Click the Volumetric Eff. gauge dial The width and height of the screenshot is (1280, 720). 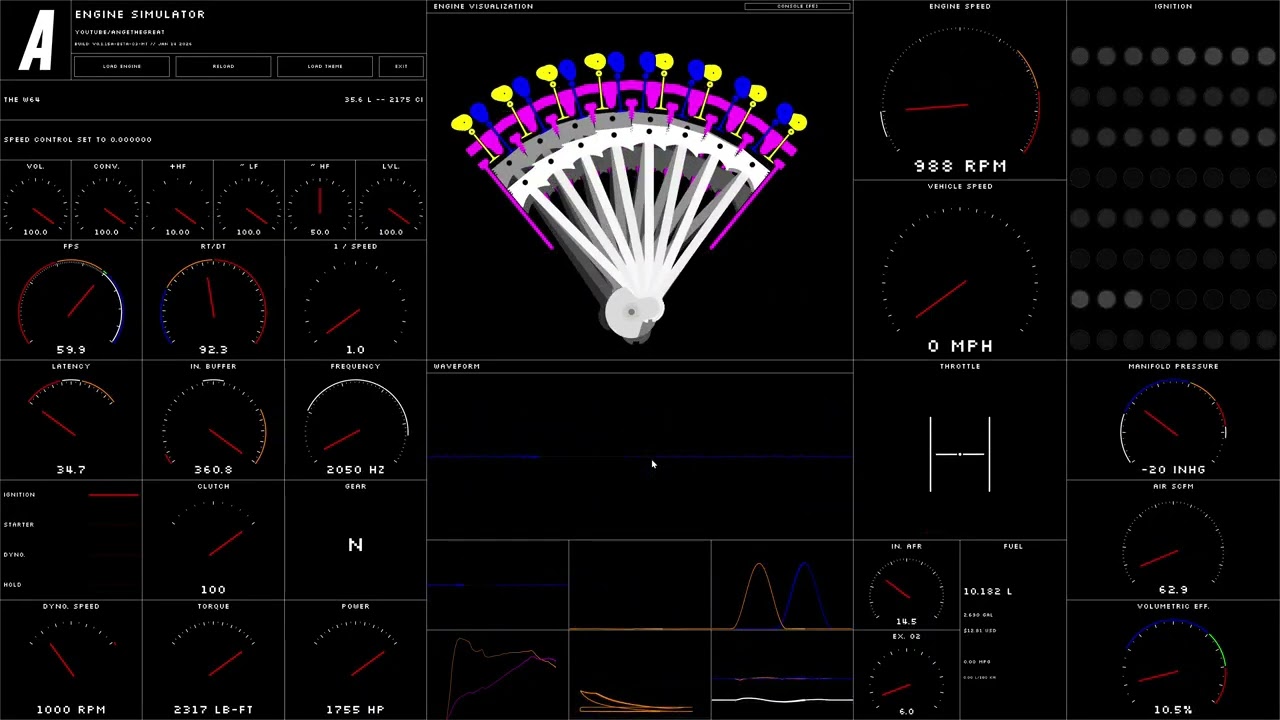(1173, 660)
